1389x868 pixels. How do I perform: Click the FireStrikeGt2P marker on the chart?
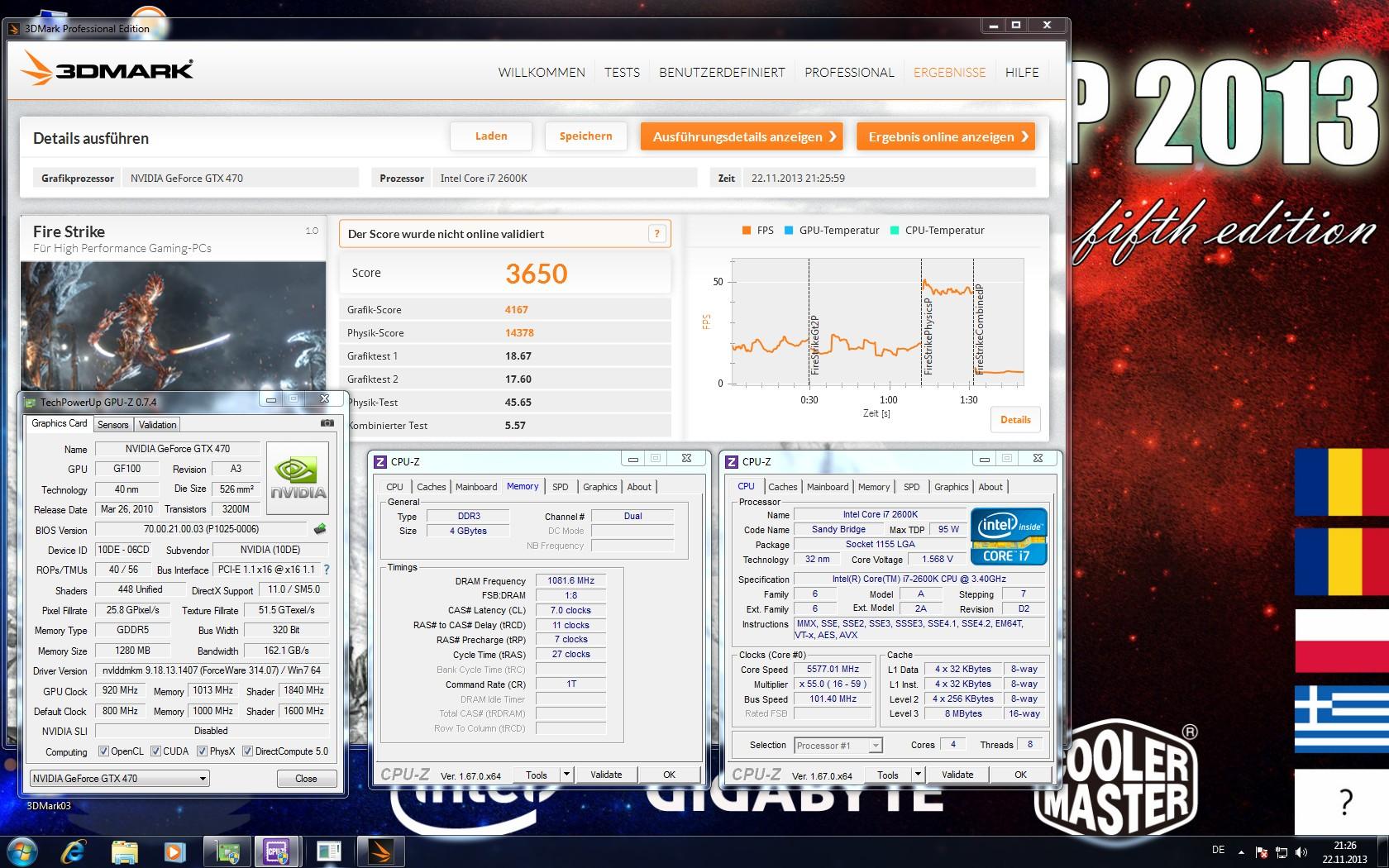click(x=814, y=345)
